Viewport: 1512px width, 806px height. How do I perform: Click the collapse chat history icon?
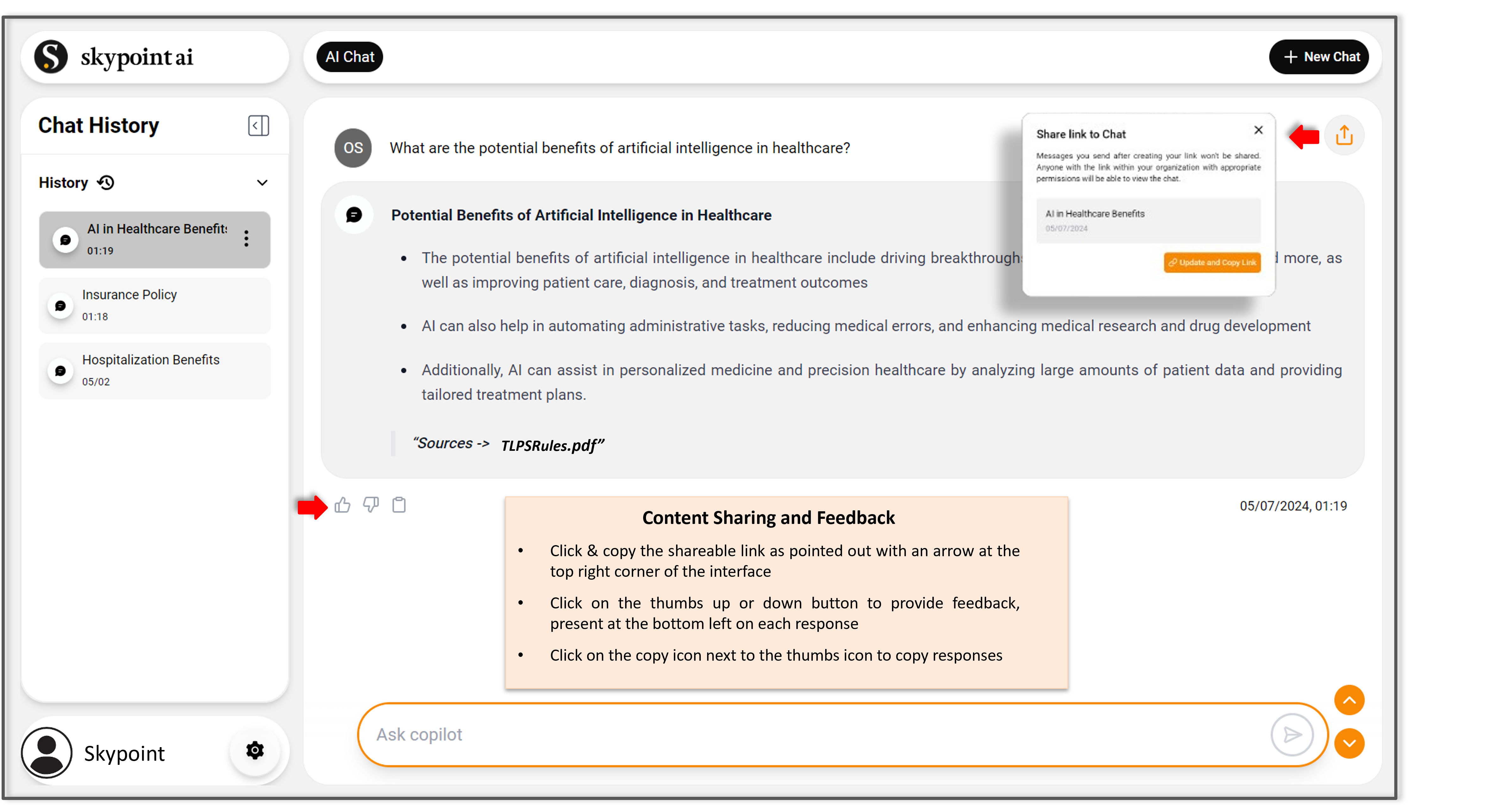click(x=258, y=125)
